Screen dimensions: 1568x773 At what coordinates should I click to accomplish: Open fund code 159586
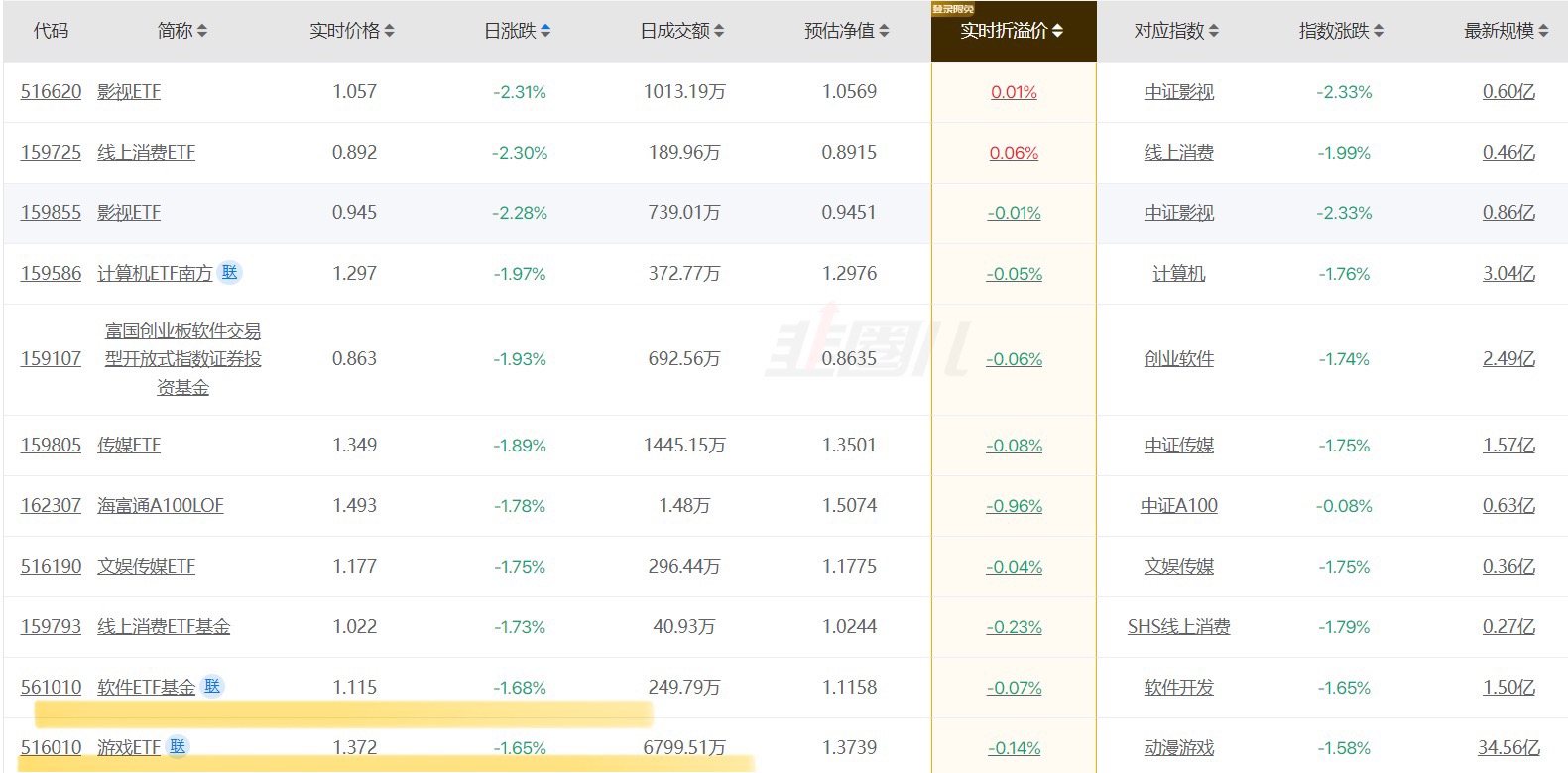[x=52, y=274]
